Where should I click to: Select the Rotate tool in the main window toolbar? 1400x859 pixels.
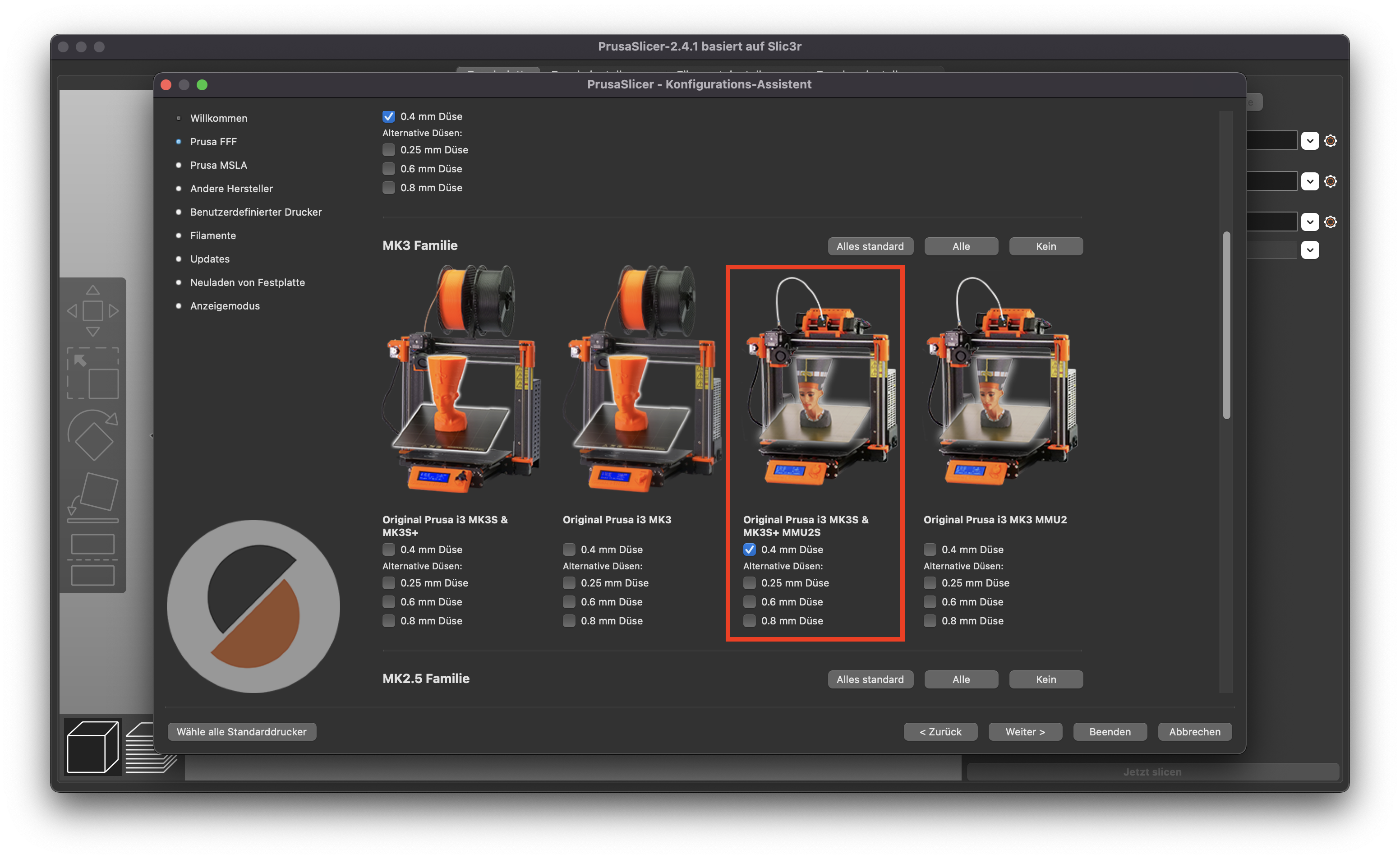(x=92, y=435)
